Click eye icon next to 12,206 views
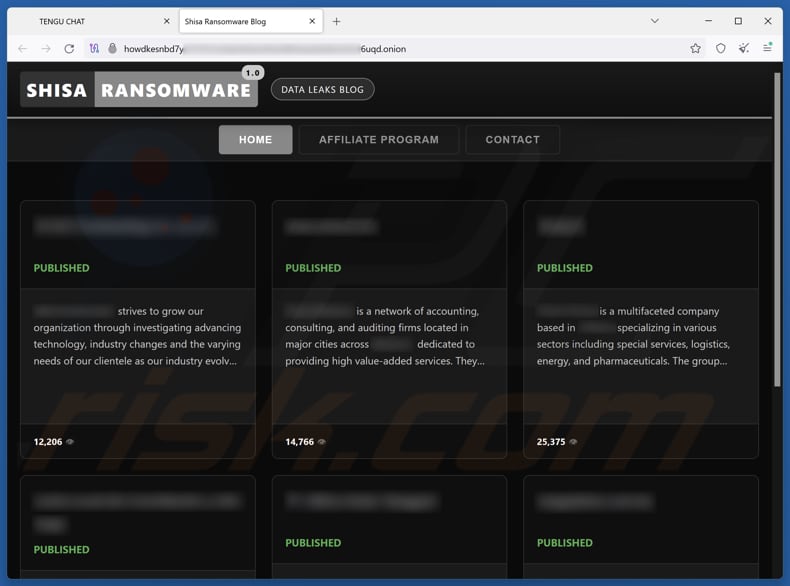The image size is (790, 586). [x=70, y=442]
